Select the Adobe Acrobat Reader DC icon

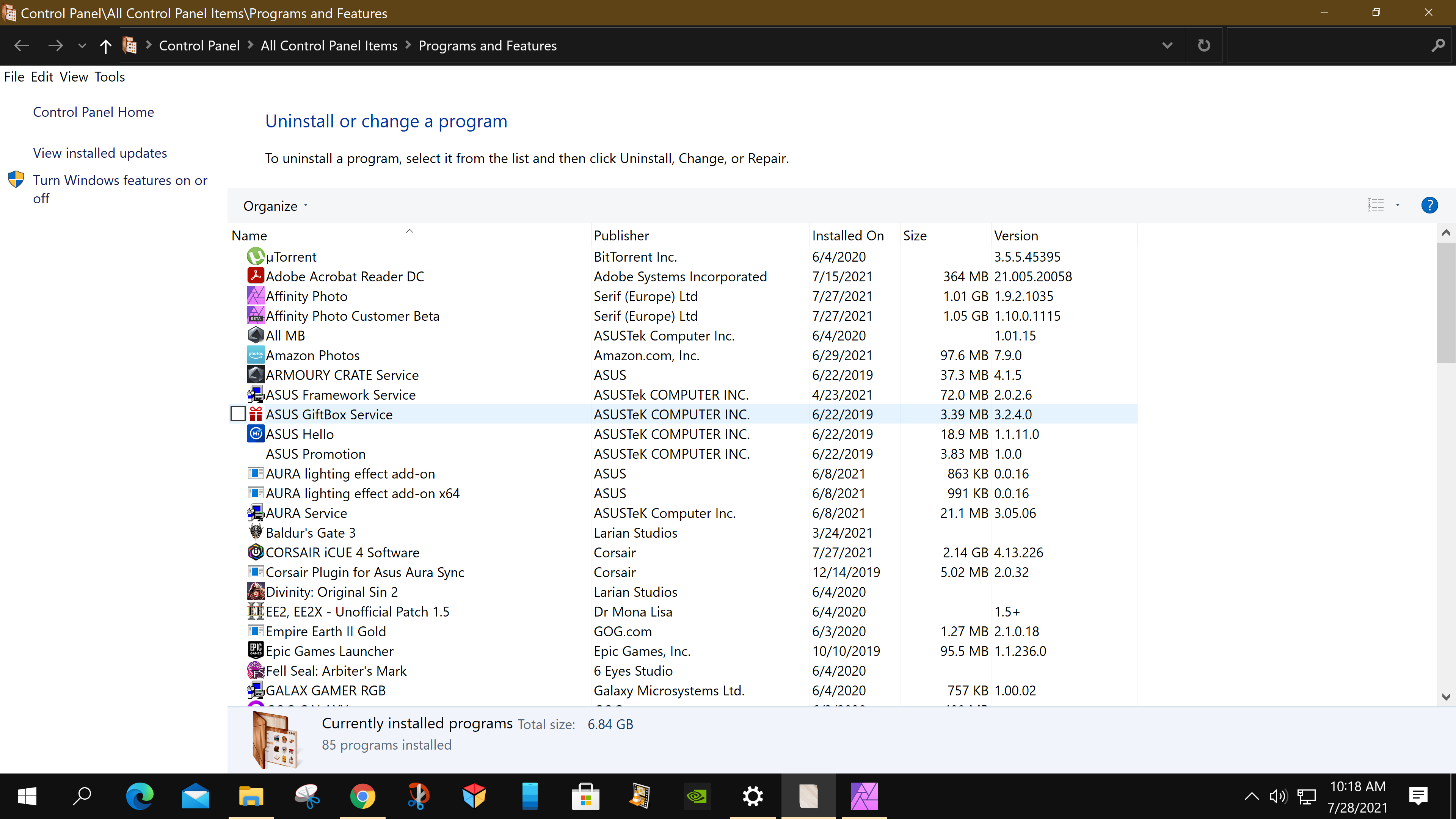[256, 276]
